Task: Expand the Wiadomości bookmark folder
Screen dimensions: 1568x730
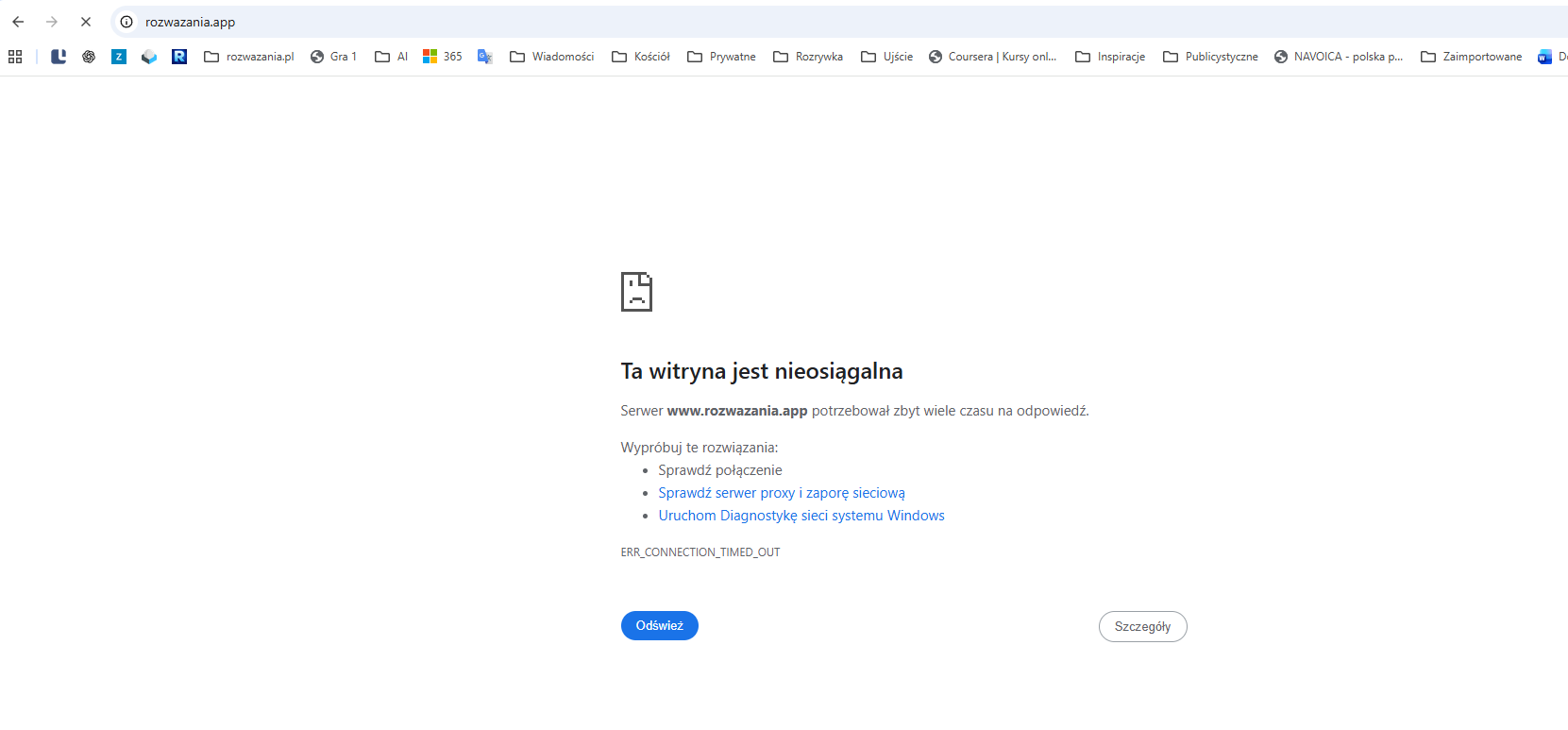Action: pos(552,57)
